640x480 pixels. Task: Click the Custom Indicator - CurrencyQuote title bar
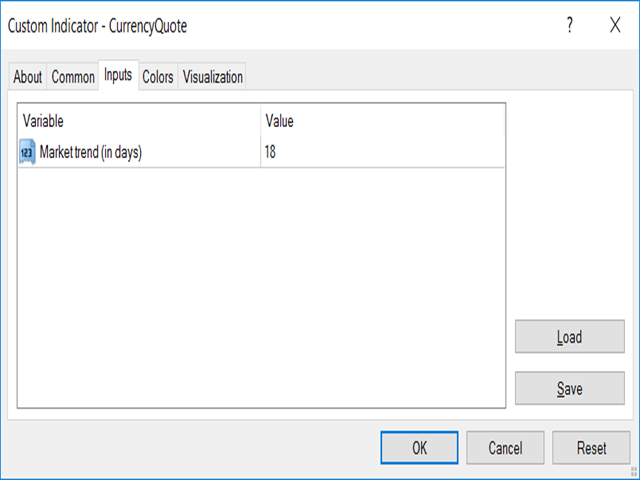click(250, 27)
